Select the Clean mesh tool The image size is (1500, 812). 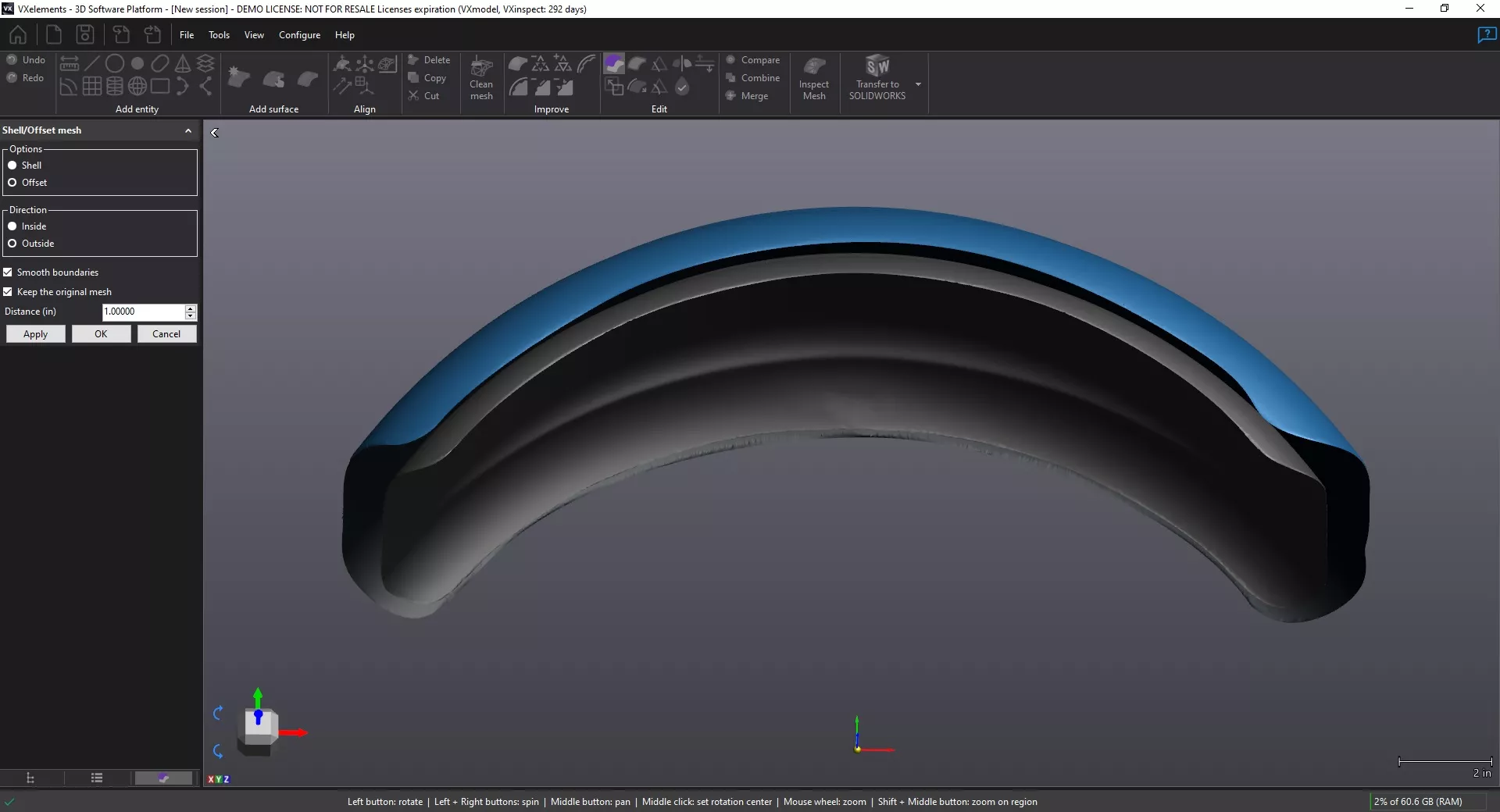click(480, 77)
